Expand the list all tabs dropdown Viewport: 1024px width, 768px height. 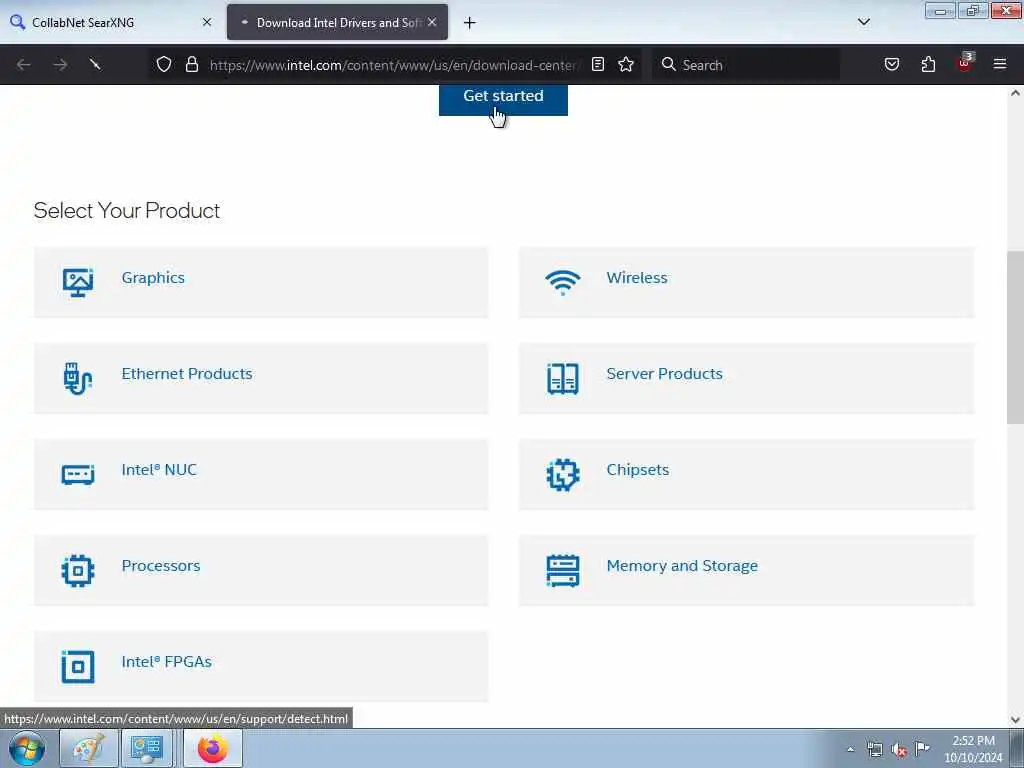(x=863, y=22)
